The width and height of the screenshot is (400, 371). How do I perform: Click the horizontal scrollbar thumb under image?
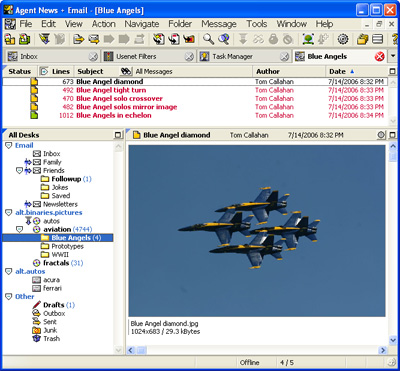(142, 350)
